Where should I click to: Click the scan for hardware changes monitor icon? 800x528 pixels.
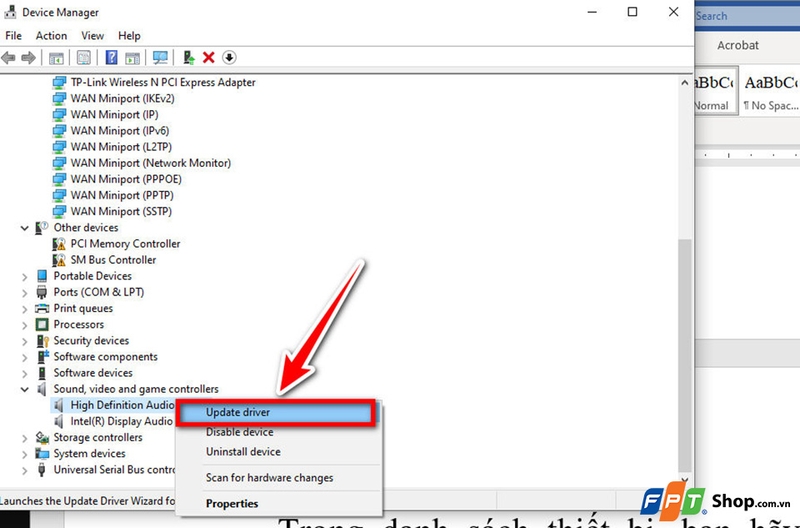point(160,58)
